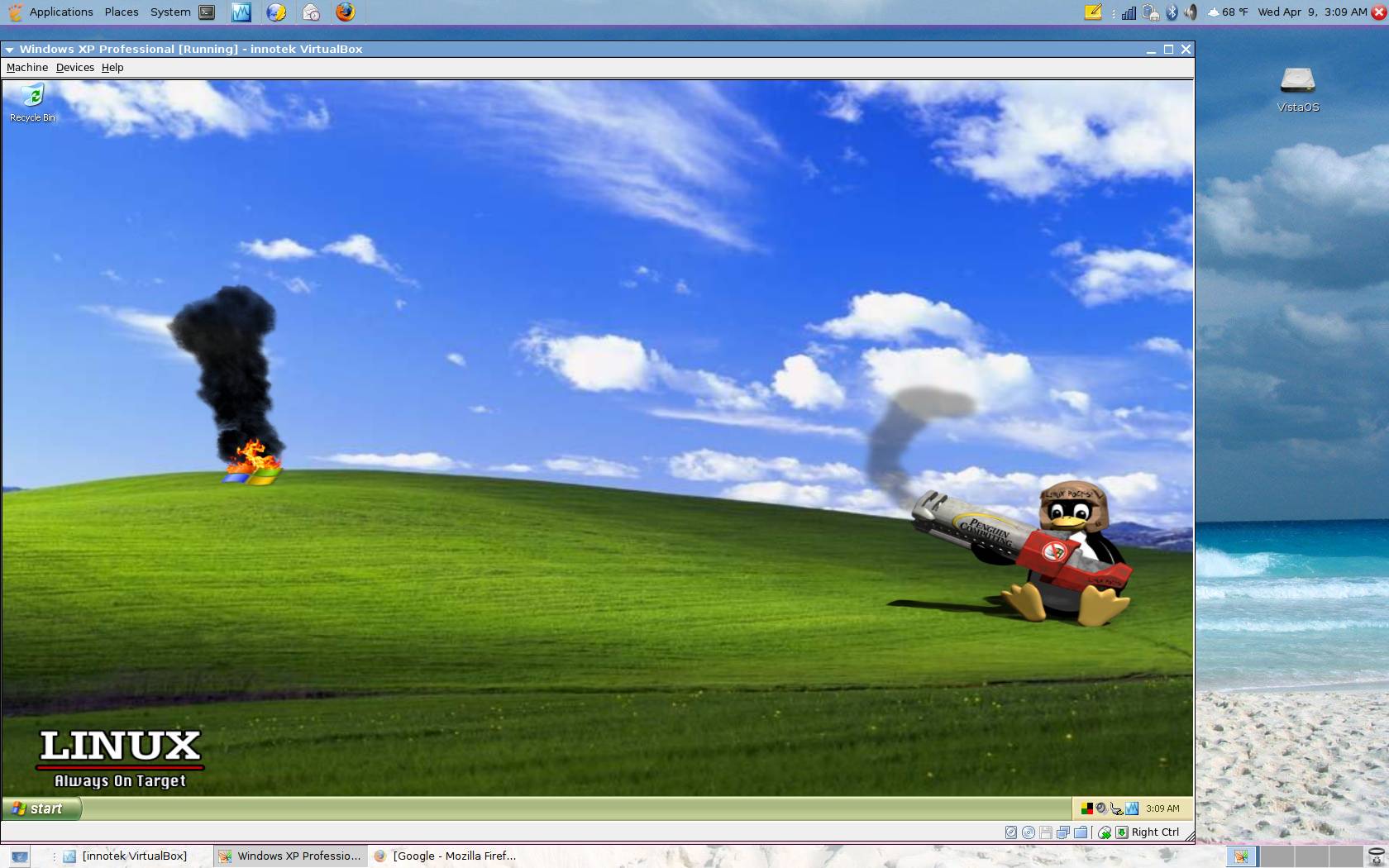Viewport: 1389px width, 868px height.
Task: Click the Bluetooth tray icon
Action: pyautogui.click(x=1172, y=12)
